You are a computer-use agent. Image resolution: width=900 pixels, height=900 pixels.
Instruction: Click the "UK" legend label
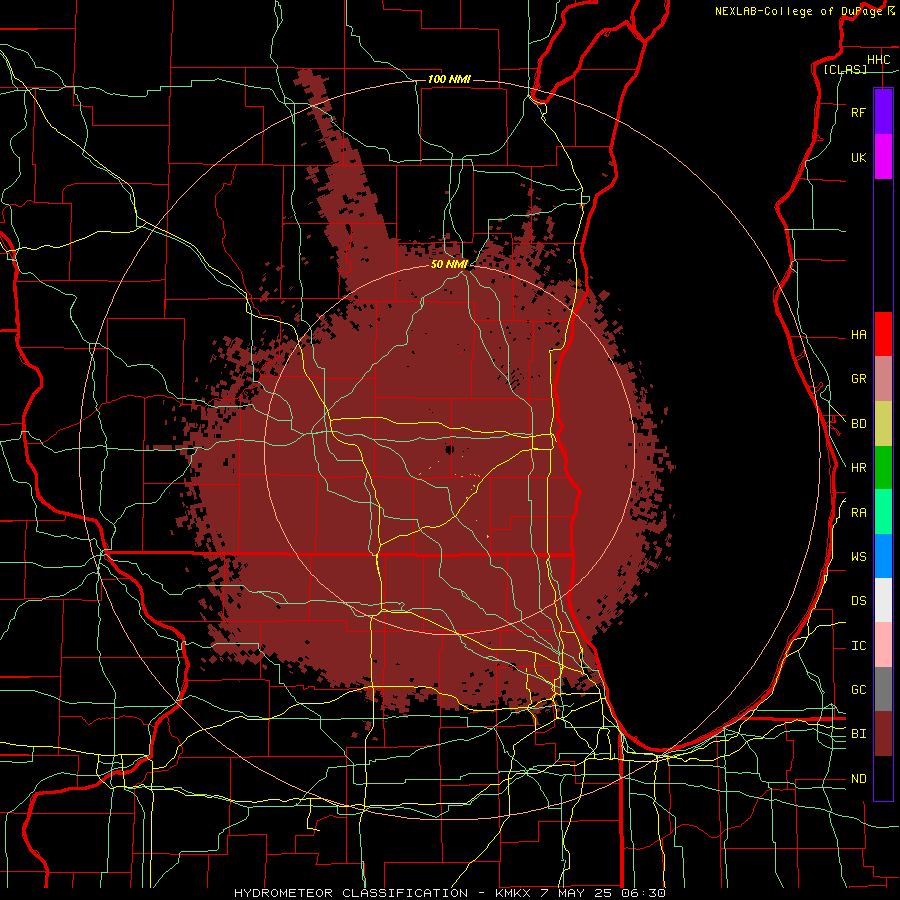[x=858, y=157]
